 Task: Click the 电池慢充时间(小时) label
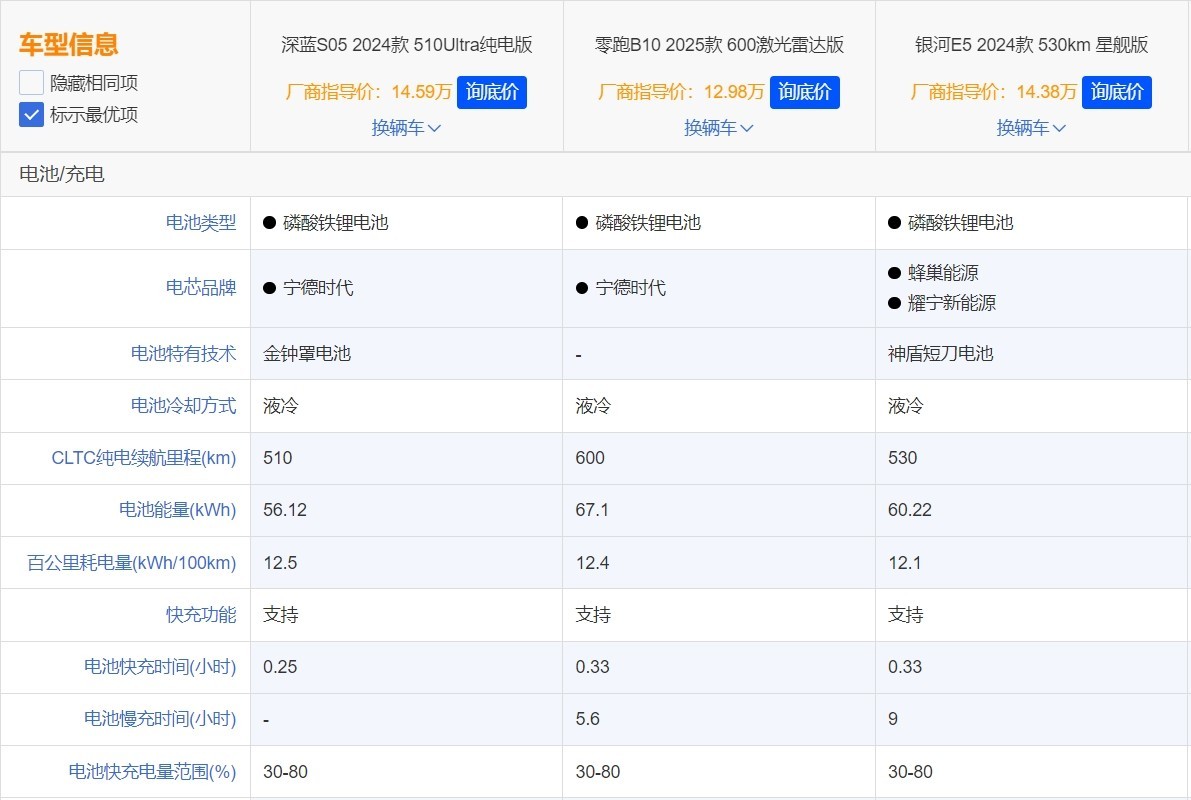[x=160, y=719]
